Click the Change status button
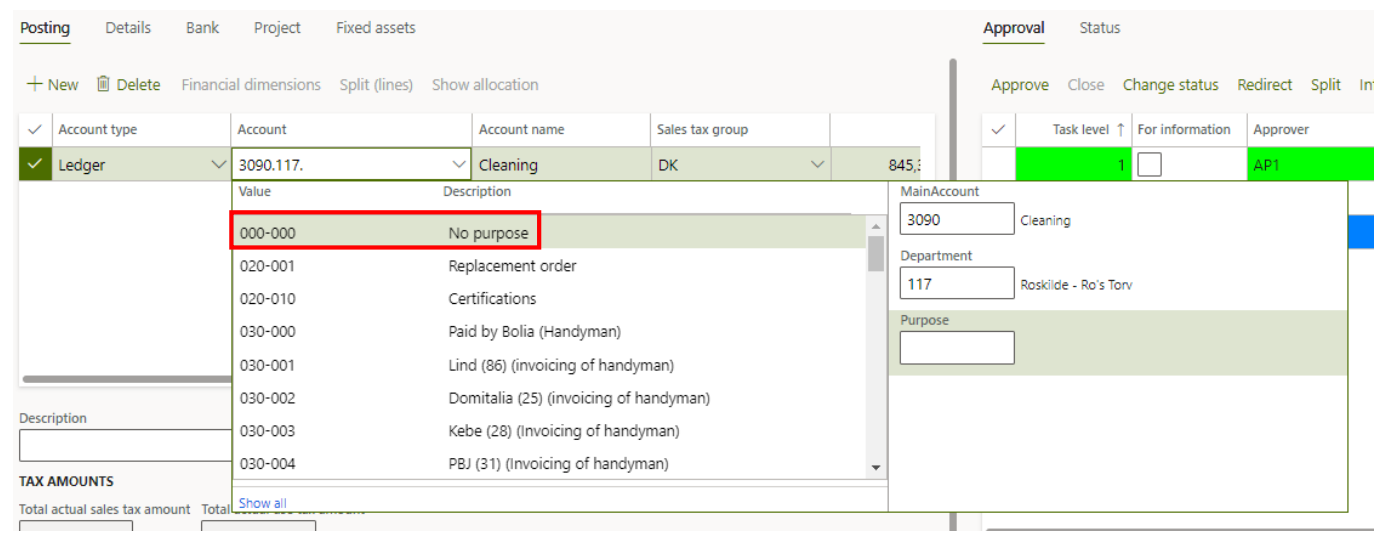 pyautogui.click(x=1170, y=85)
